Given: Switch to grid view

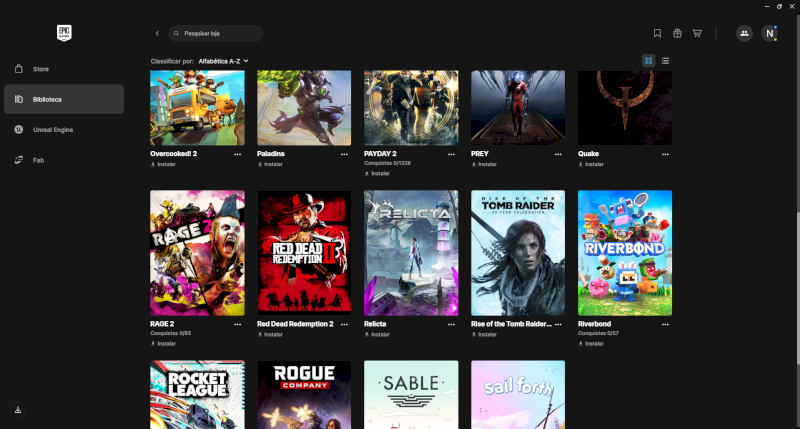Looking at the screenshot, I should [648, 61].
